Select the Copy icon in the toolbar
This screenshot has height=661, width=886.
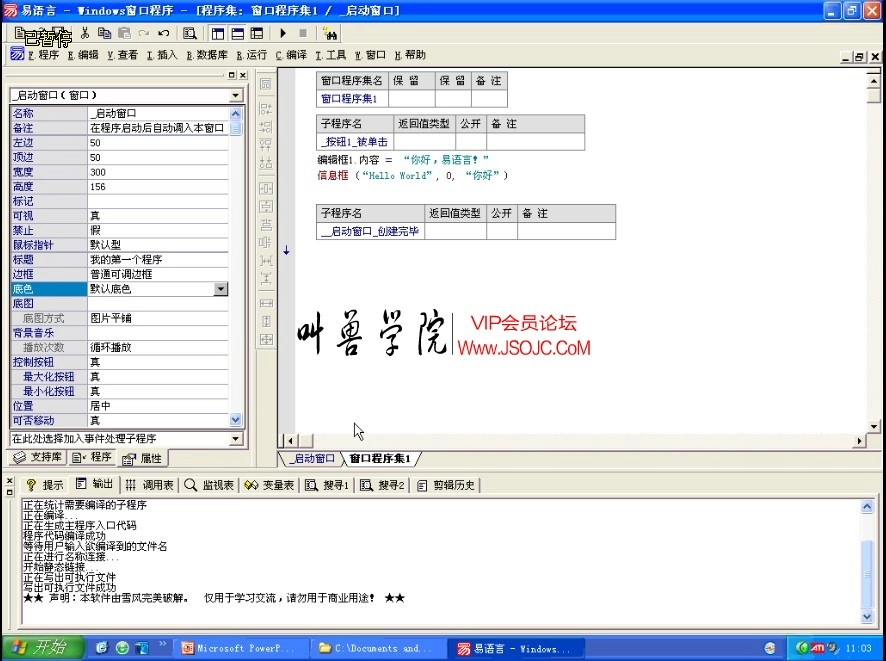(105, 33)
